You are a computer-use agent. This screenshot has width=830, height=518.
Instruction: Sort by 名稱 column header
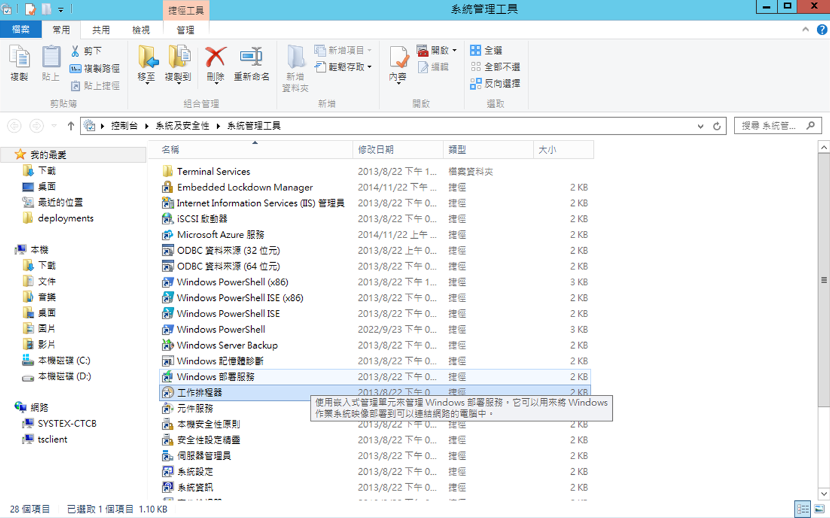(250, 150)
